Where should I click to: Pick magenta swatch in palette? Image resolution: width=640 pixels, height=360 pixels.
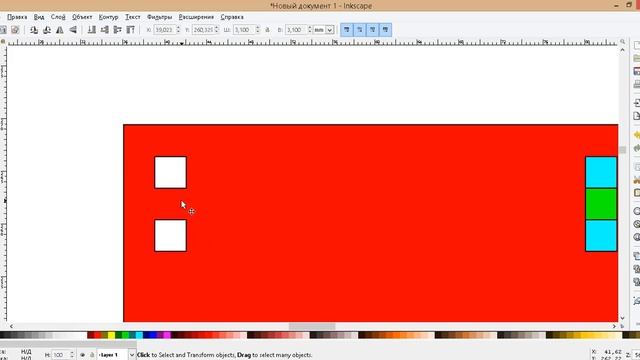pyautogui.click(x=167, y=335)
